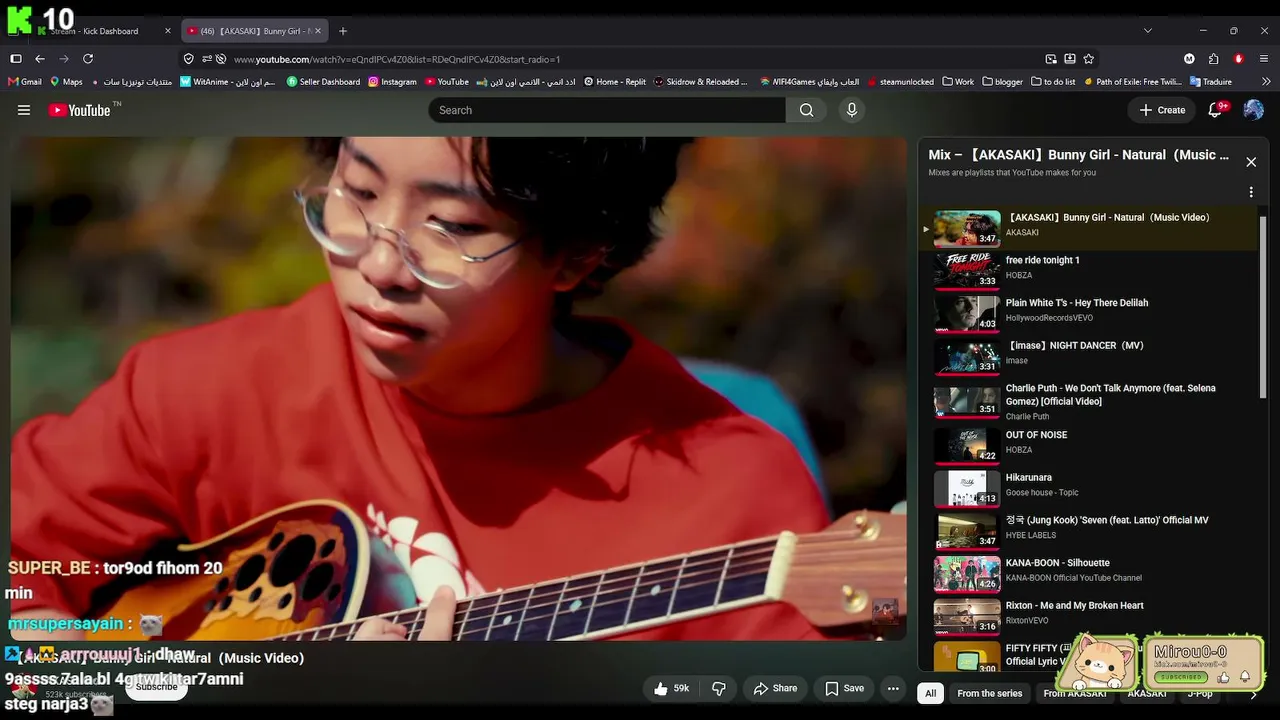1280x720 pixels.
Task: Open more actions ellipsis below video
Action: (893, 688)
